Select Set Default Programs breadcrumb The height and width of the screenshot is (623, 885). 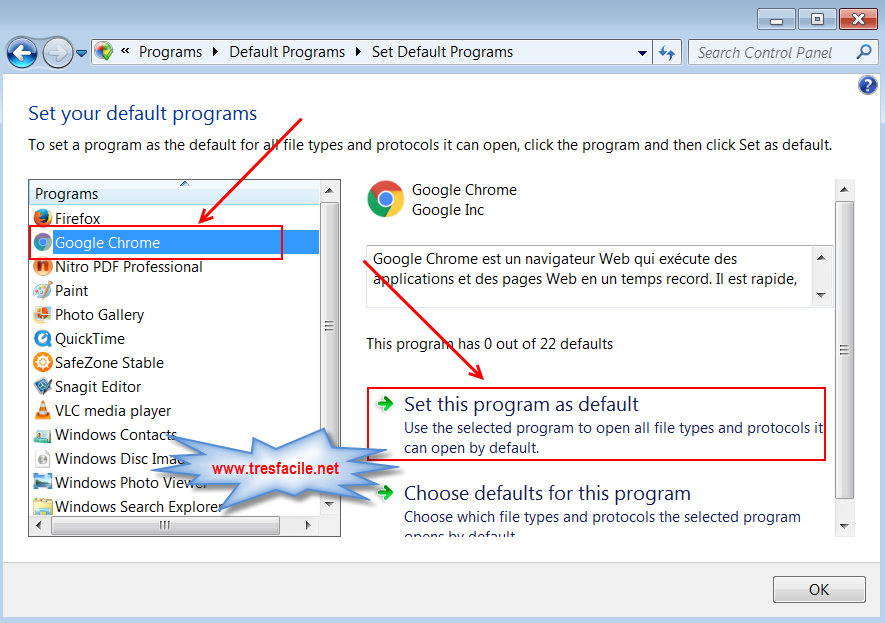coord(442,52)
